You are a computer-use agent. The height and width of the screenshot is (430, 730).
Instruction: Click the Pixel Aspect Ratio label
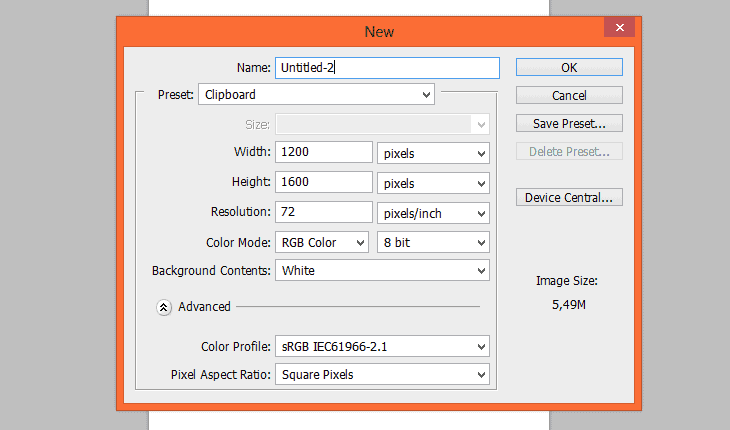pyautogui.click(x=221, y=375)
